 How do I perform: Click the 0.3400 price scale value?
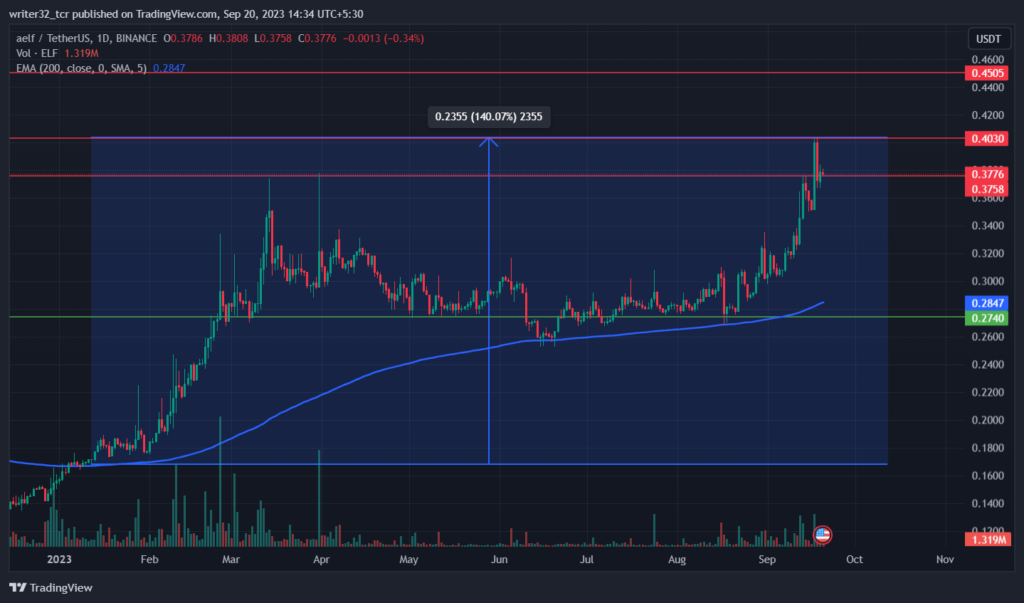click(x=988, y=226)
